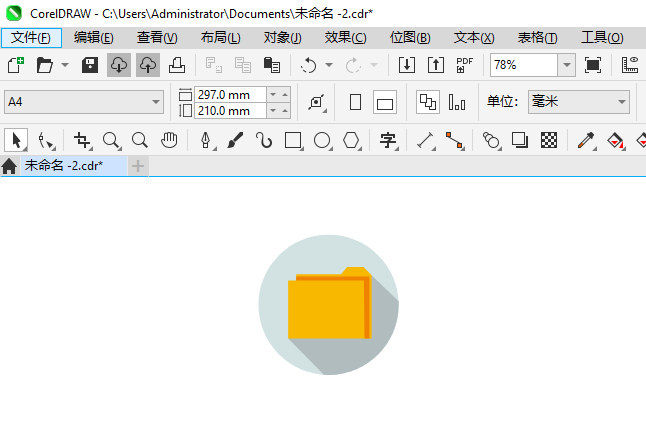Click the page width field 297.0 mm
Image resolution: width=646 pixels, height=435 pixels.
pyautogui.click(x=230, y=95)
